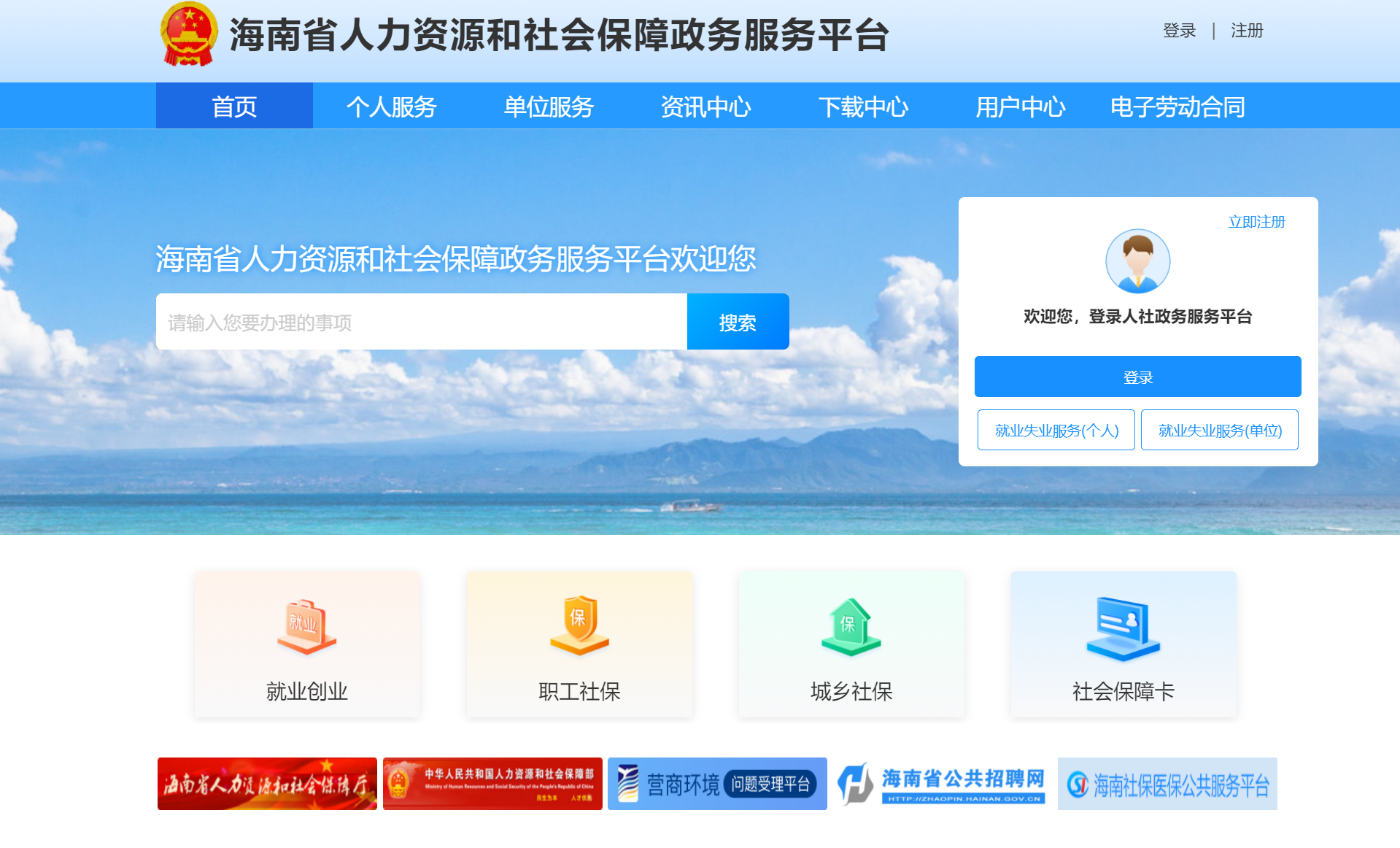
Task: Click the 登录 link in top header
Action: click(1179, 31)
